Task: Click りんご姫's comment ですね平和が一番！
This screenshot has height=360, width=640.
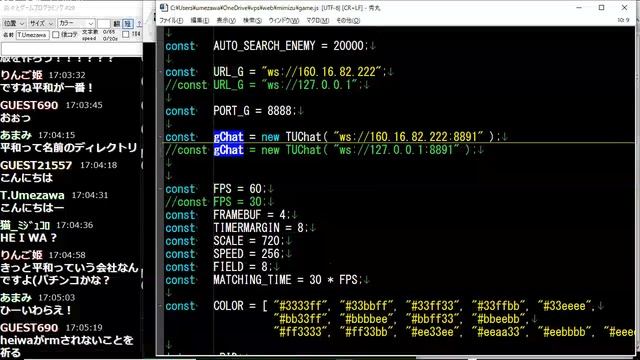Action: point(47,88)
